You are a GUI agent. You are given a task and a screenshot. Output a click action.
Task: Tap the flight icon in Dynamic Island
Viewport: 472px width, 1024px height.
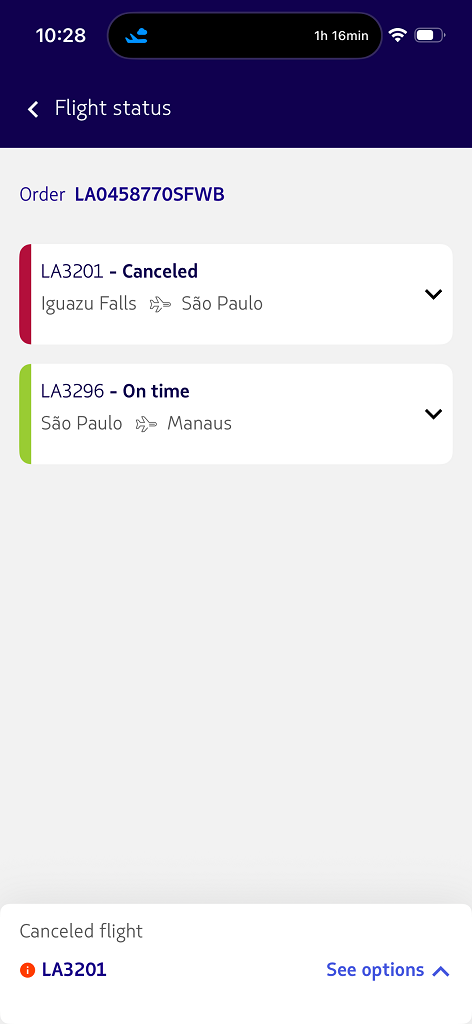136,35
